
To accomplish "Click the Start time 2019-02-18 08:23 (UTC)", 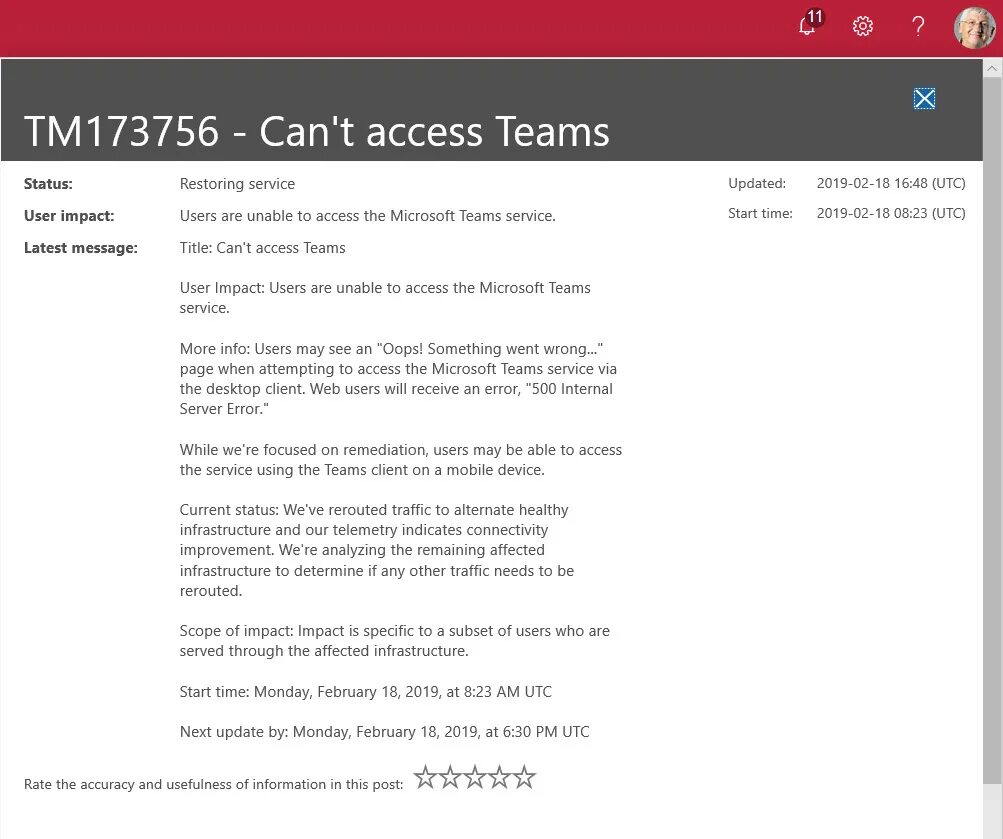I will 891,214.
